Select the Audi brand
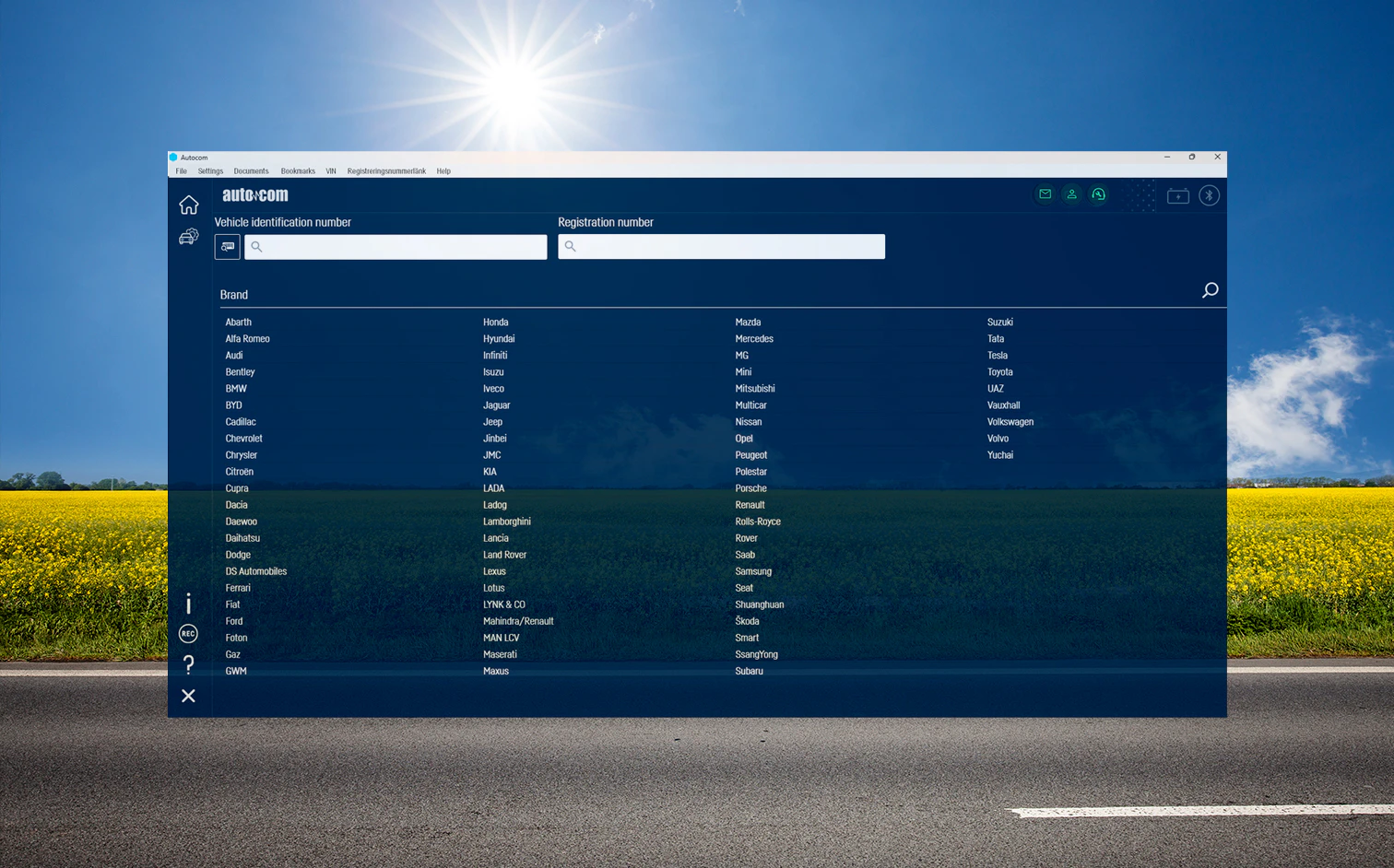The image size is (1394, 868). click(234, 356)
